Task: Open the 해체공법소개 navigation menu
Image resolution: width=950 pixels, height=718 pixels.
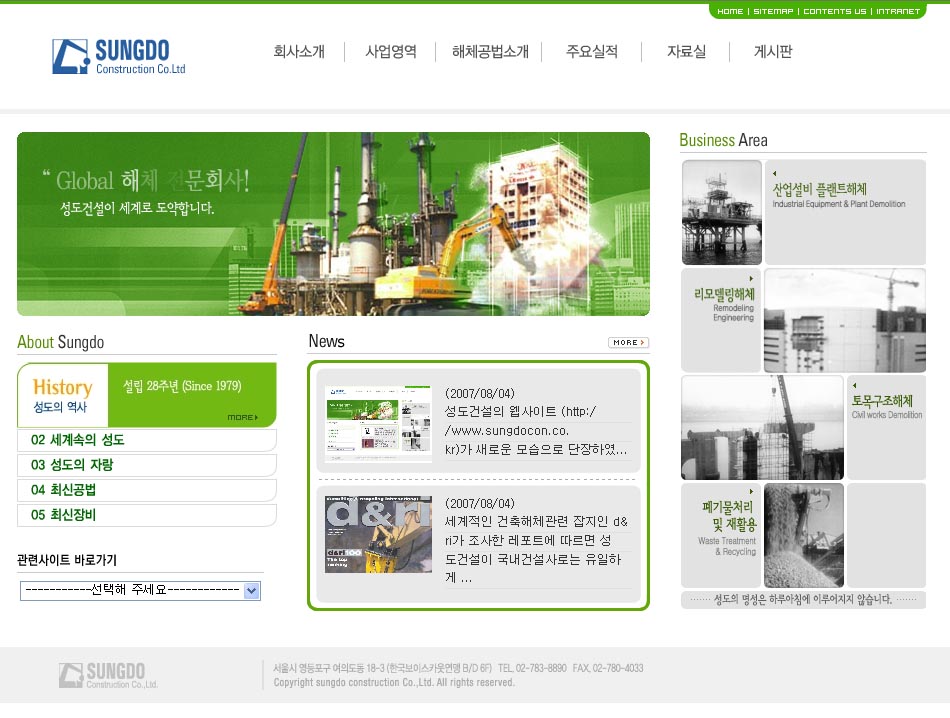Action: coord(490,52)
